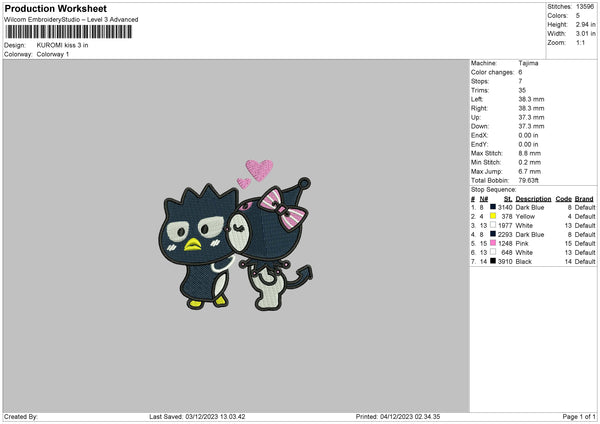This screenshot has width=600, height=424.
Task: Click the 'Last Saved: 03/12/2023 13.03.42' text
Action: [x=197, y=416]
